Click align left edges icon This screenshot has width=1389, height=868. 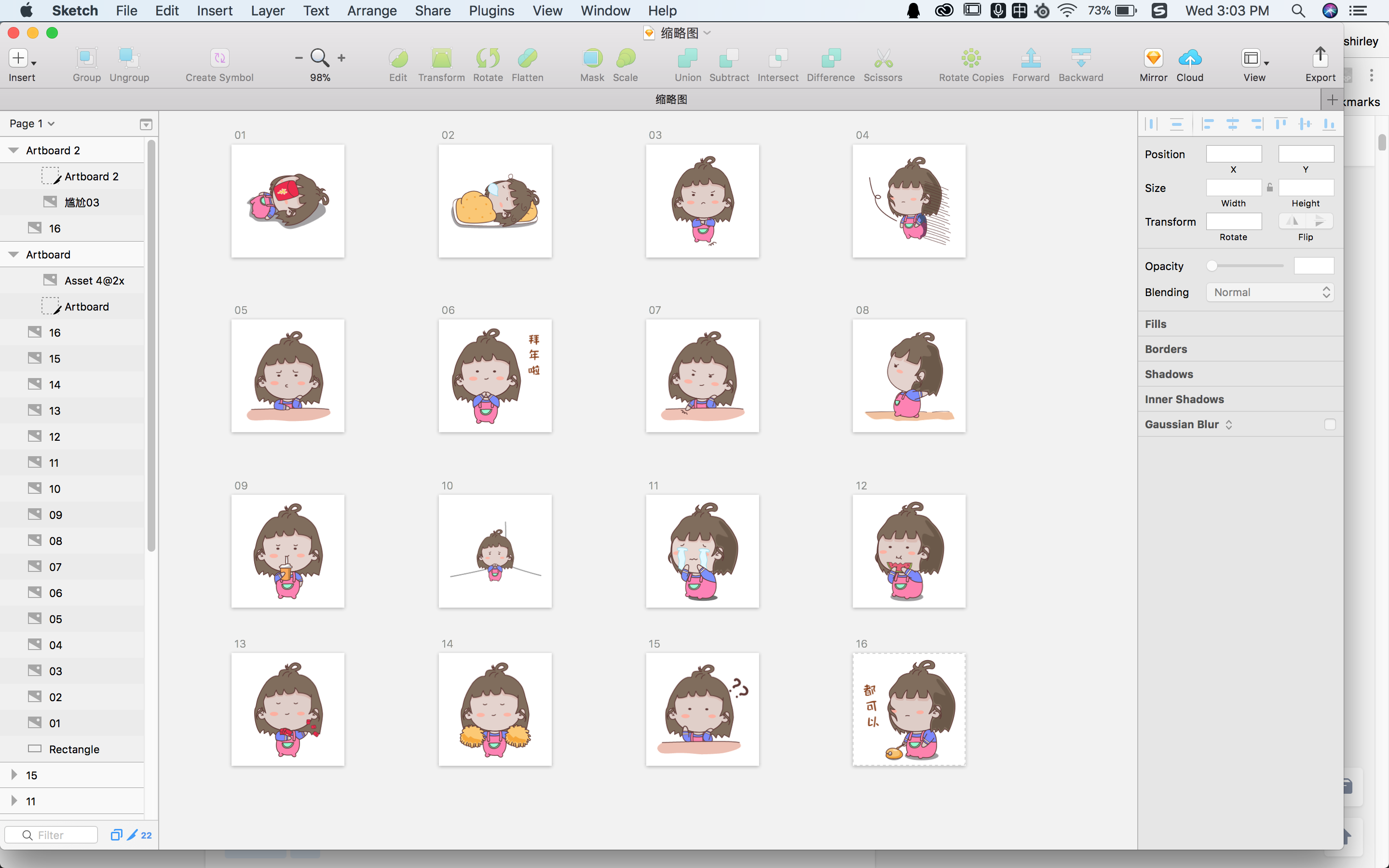coord(1208,124)
